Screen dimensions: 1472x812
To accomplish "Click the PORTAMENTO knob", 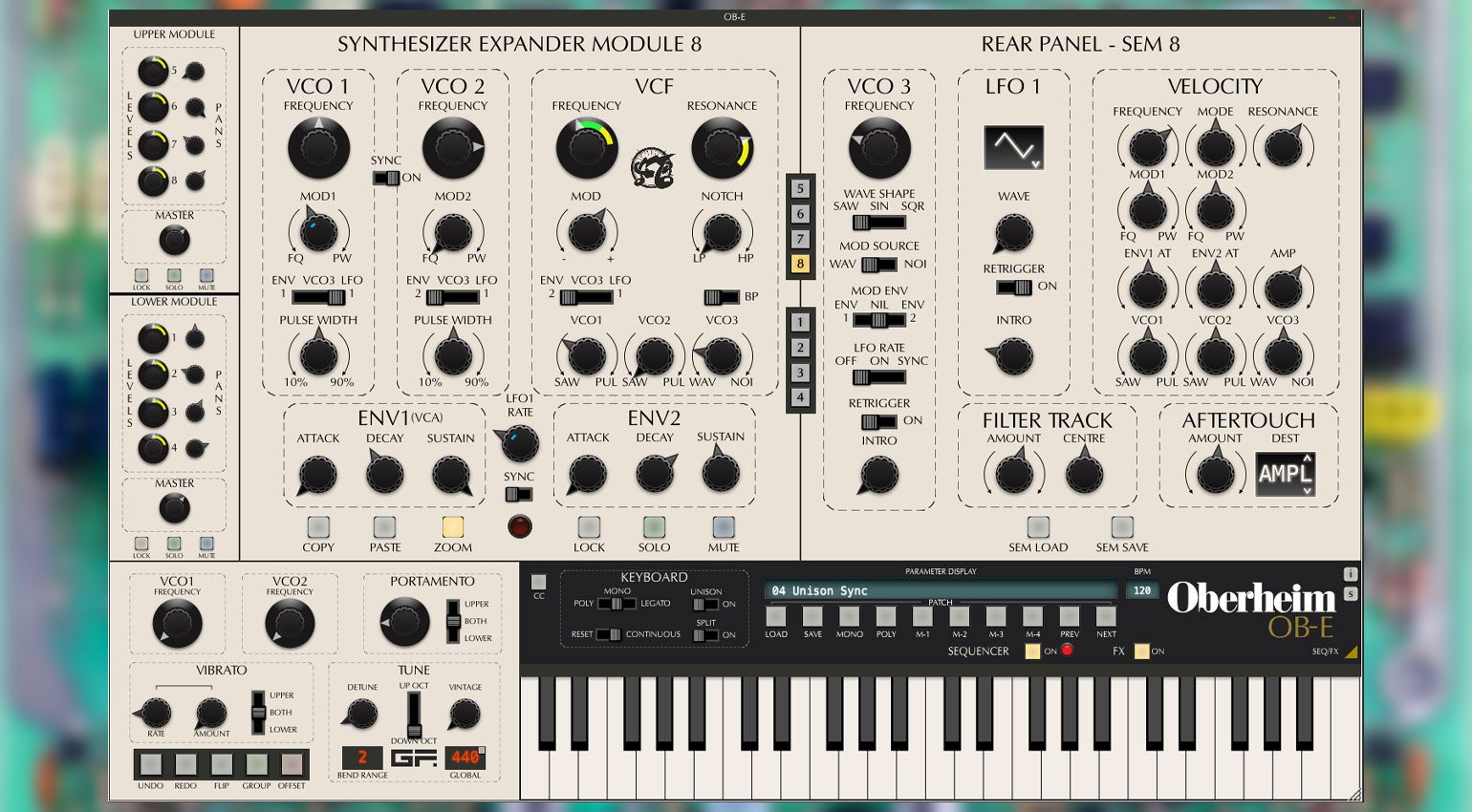I will 404,623.
